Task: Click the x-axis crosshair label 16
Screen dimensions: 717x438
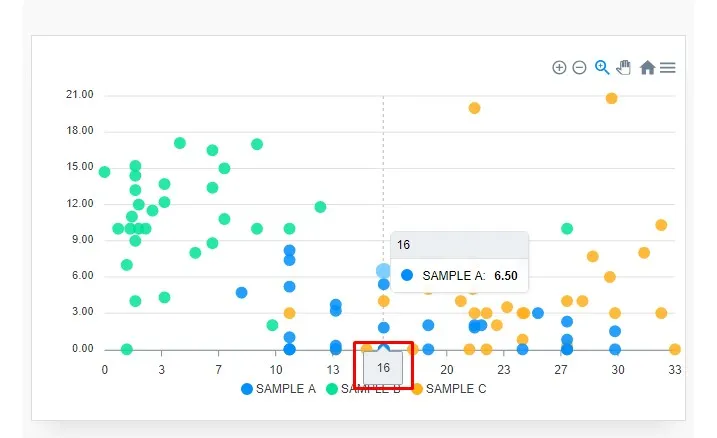Action: [x=383, y=368]
